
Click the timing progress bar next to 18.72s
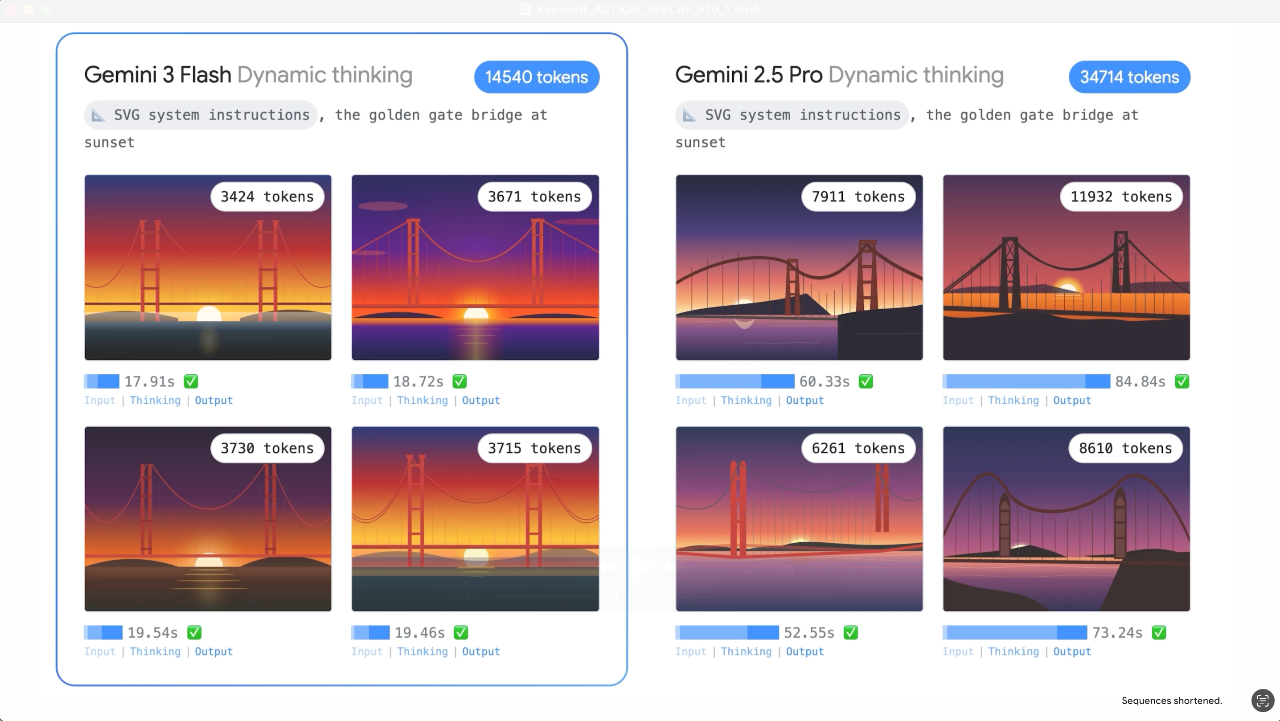[370, 381]
